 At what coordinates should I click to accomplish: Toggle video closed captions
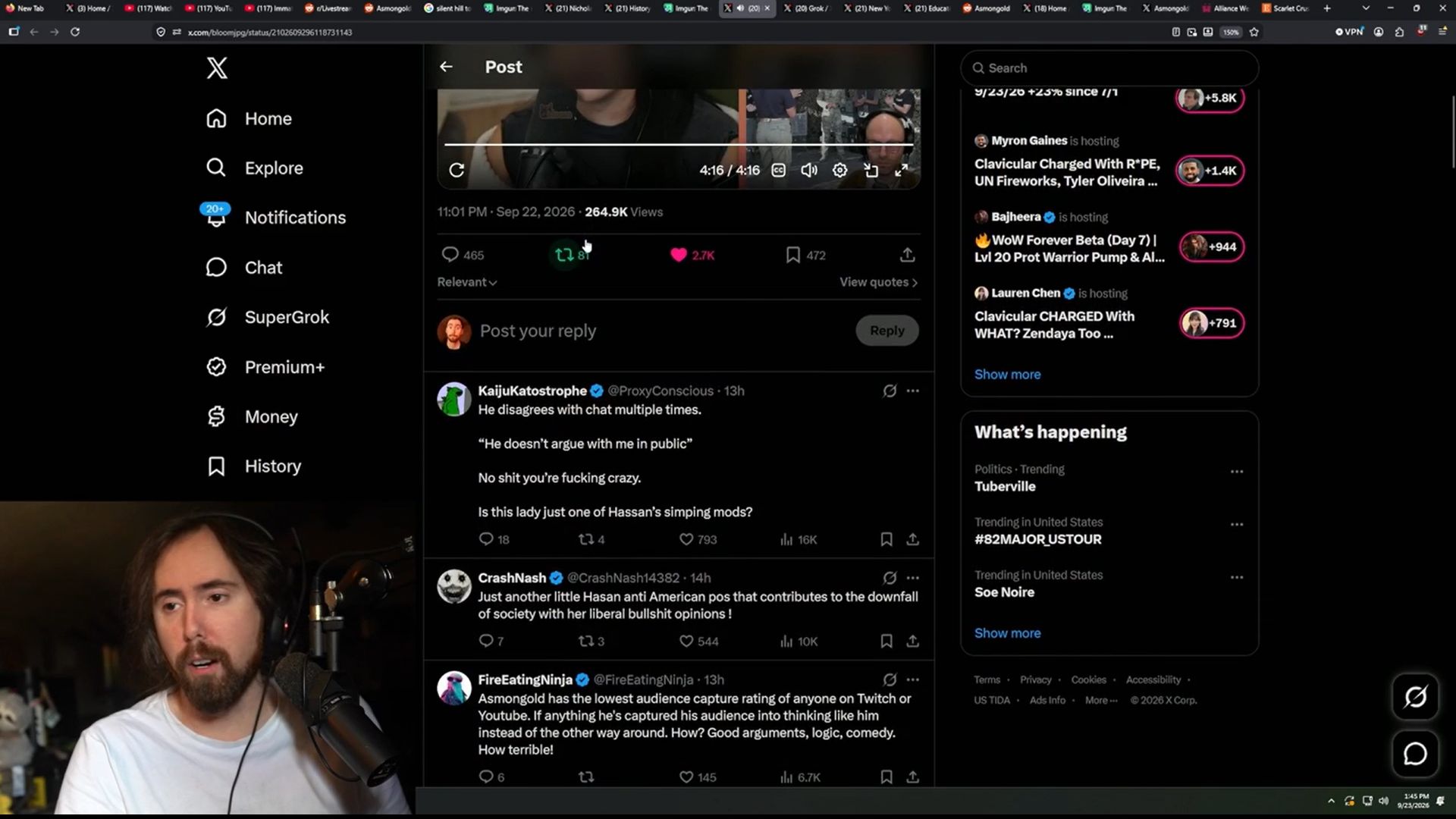pyautogui.click(x=779, y=170)
